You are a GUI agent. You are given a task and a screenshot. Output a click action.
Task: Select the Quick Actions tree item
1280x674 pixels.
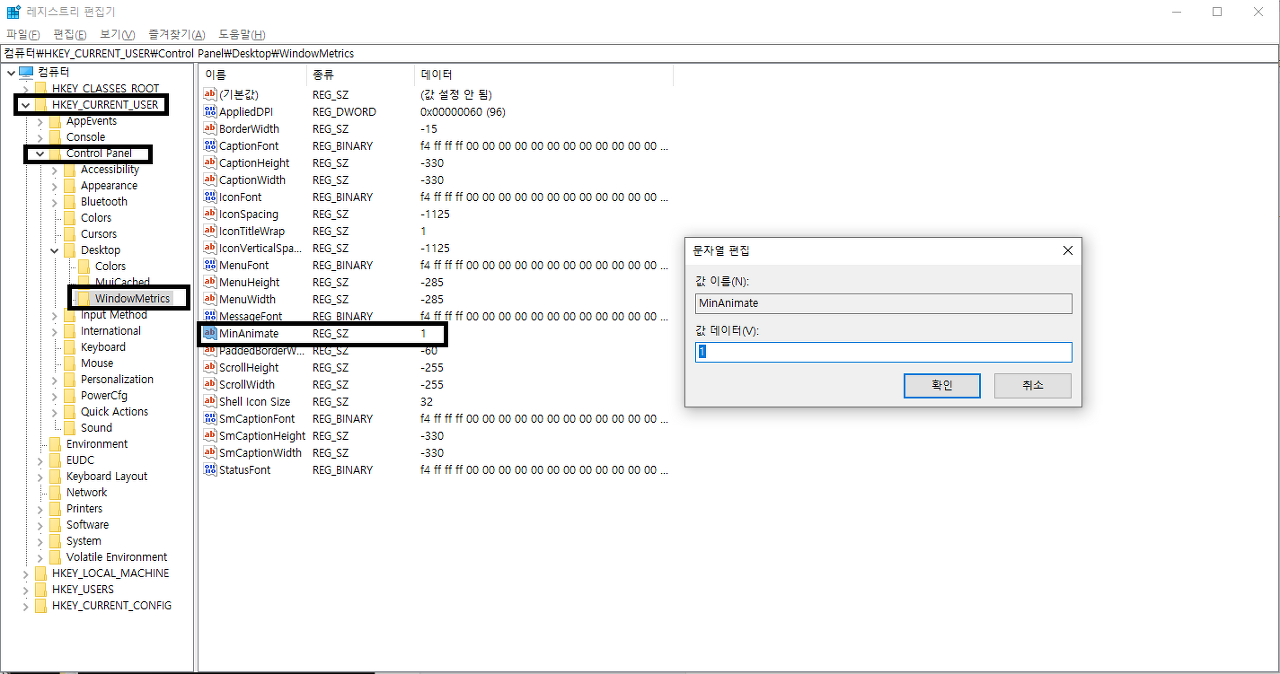coord(114,411)
